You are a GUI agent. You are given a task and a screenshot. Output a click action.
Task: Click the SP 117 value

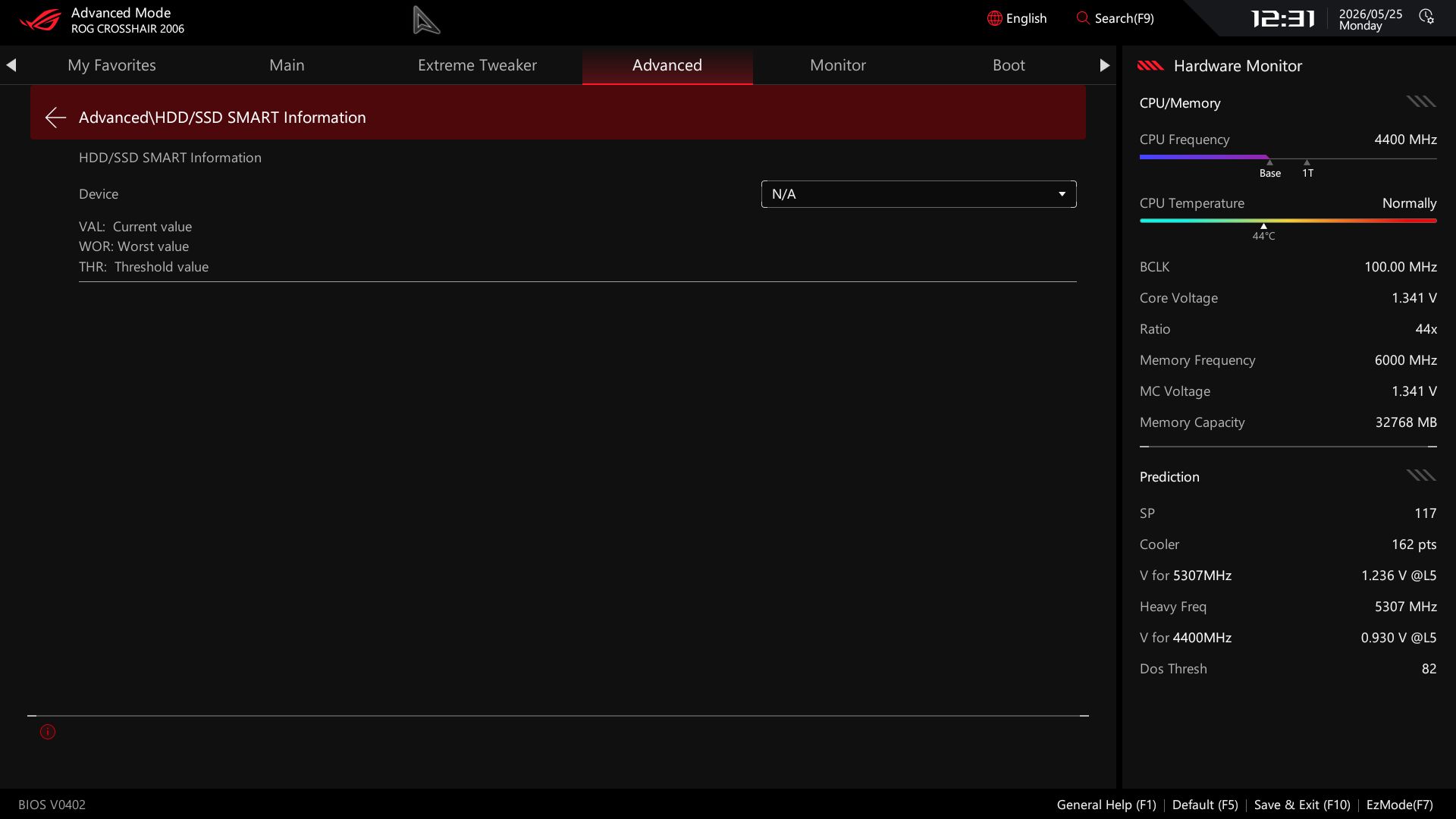pyautogui.click(x=1425, y=513)
